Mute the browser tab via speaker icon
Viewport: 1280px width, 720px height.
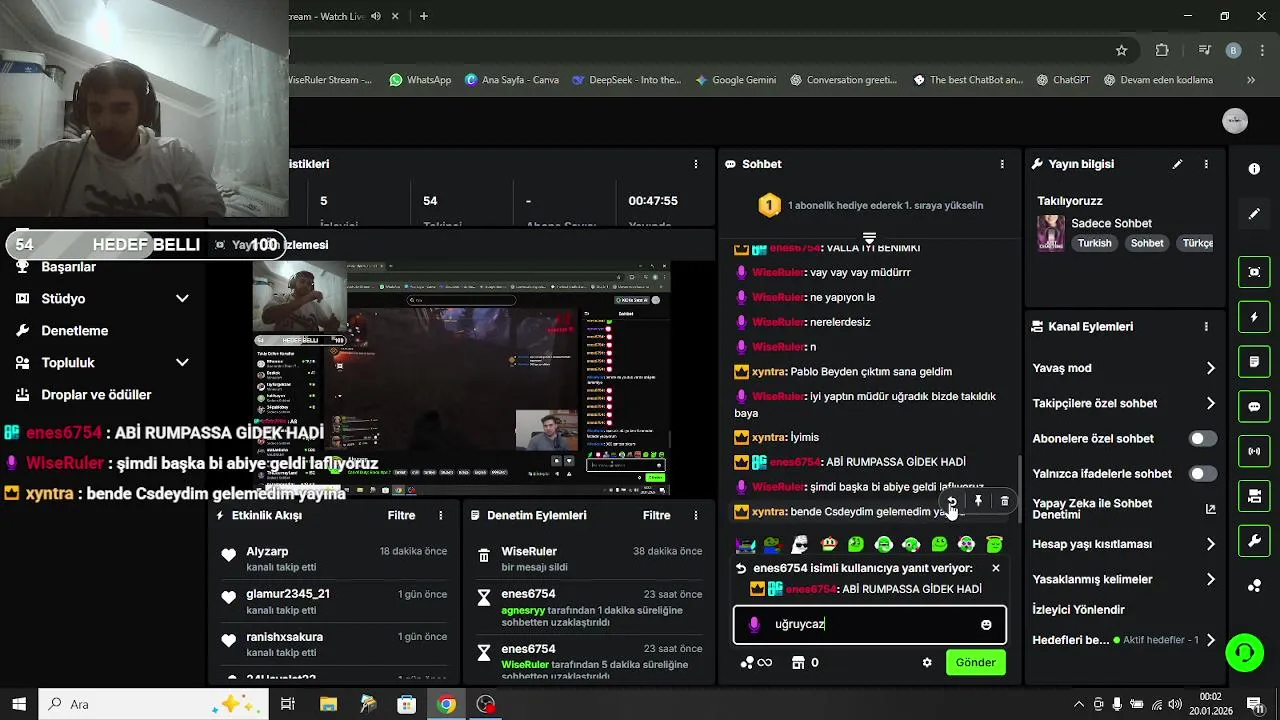tap(376, 16)
